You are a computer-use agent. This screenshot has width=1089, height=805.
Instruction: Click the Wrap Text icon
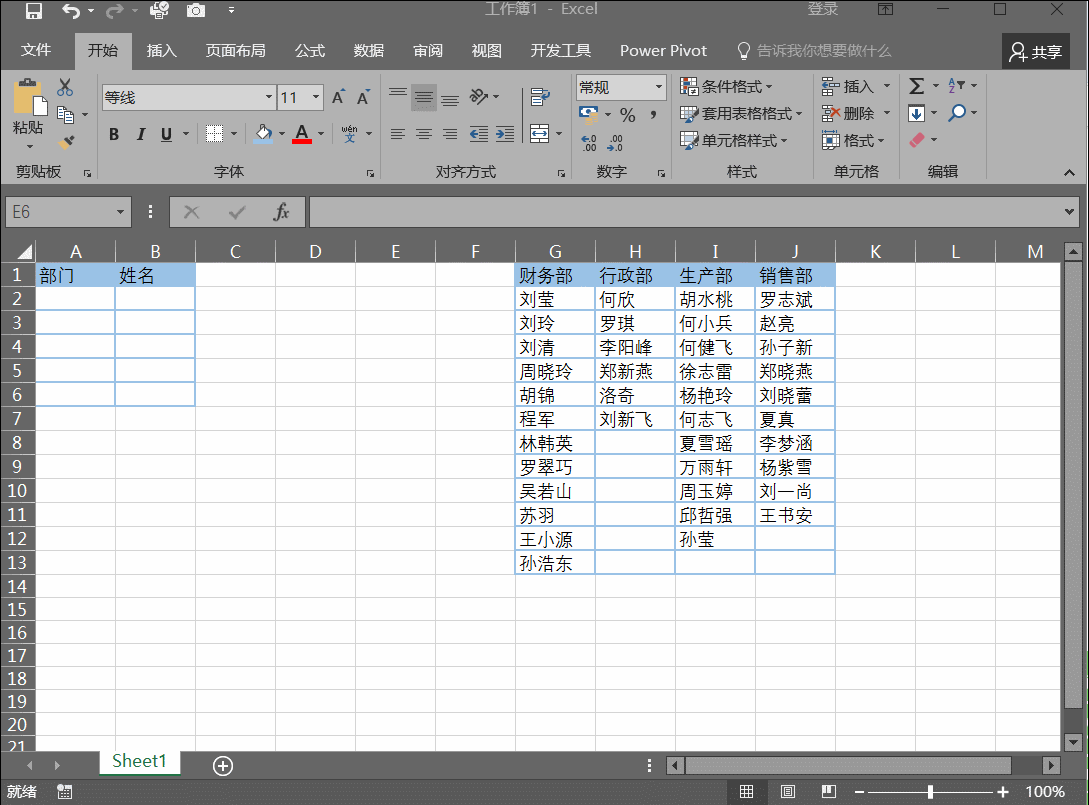tap(540, 97)
